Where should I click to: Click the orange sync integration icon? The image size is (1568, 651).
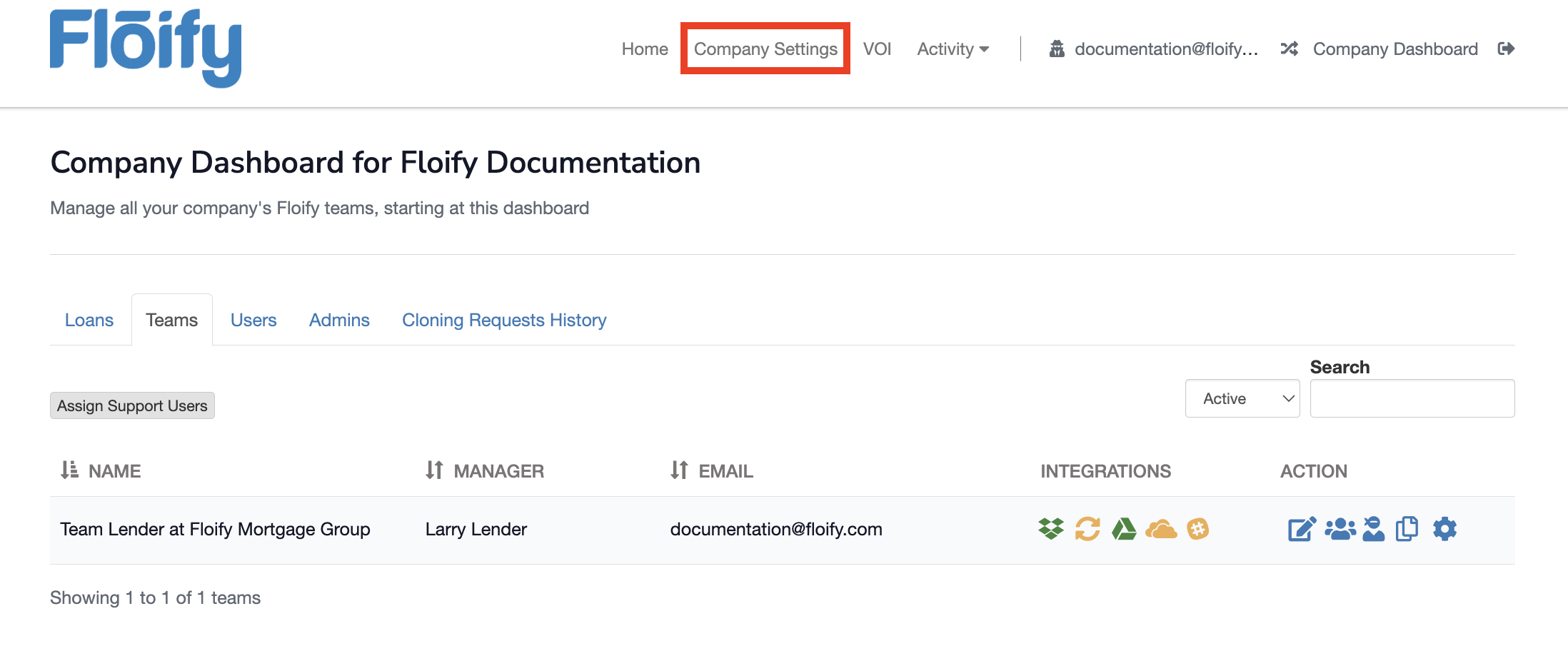(x=1087, y=529)
